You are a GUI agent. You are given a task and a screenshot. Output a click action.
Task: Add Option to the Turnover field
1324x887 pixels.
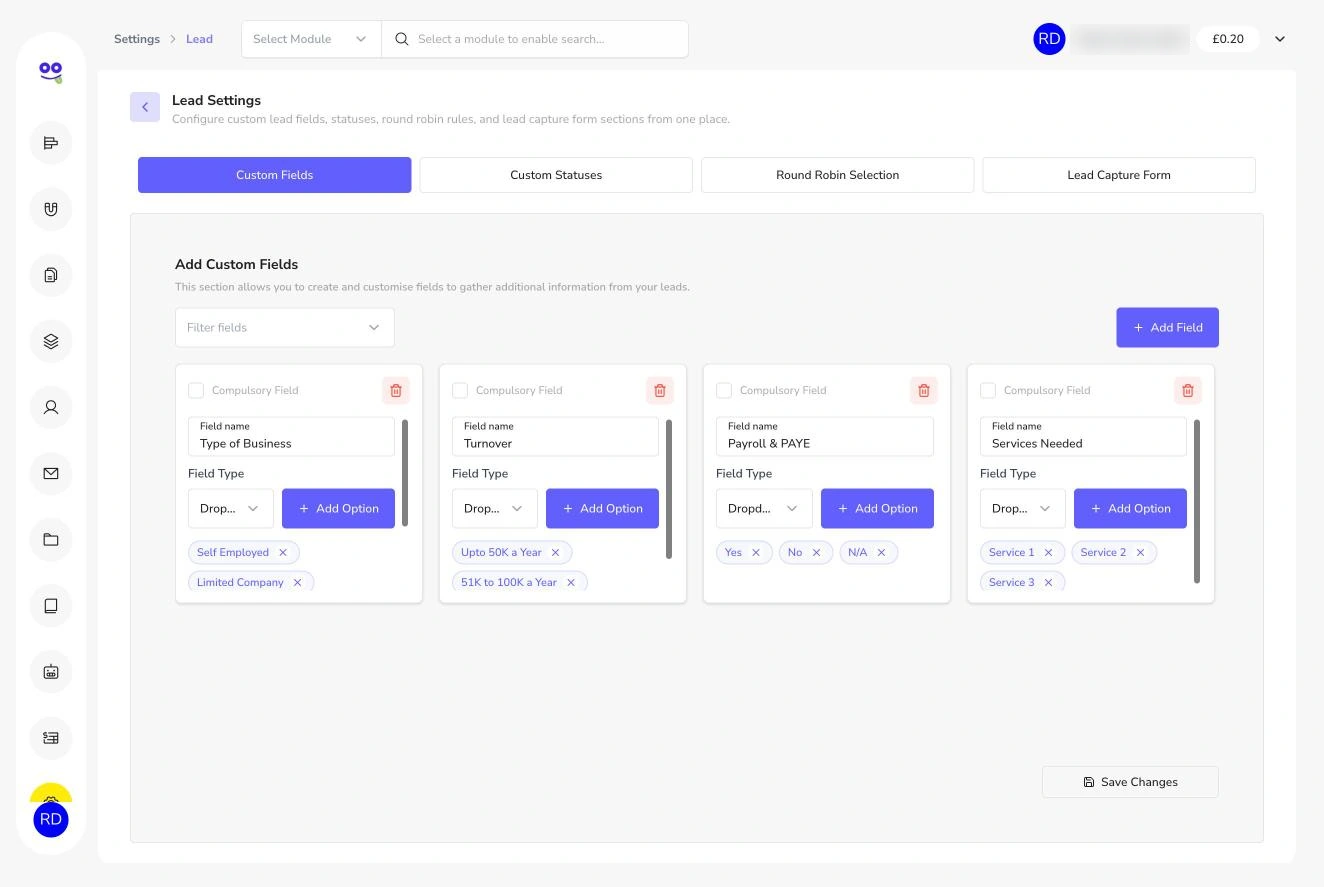pos(602,508)
